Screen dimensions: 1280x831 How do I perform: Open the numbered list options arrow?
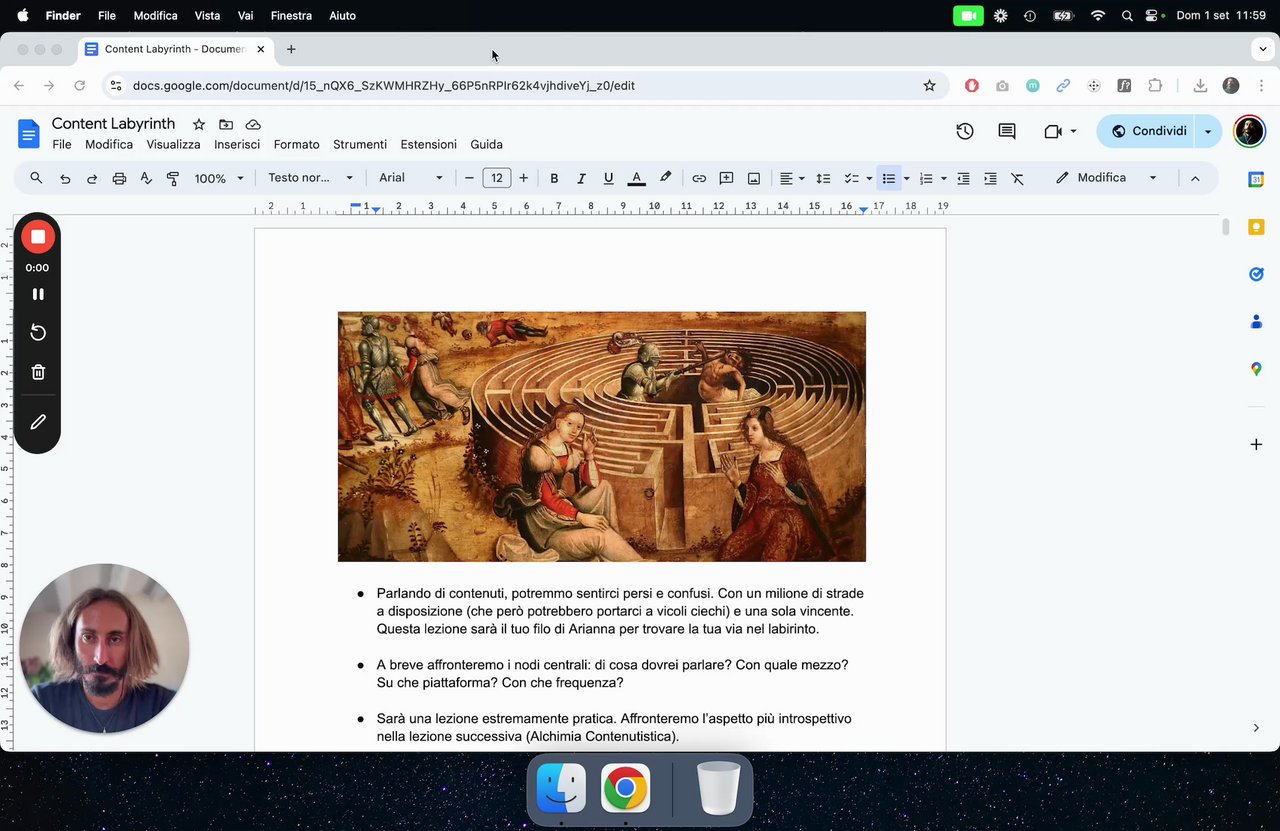pos(944,178)
